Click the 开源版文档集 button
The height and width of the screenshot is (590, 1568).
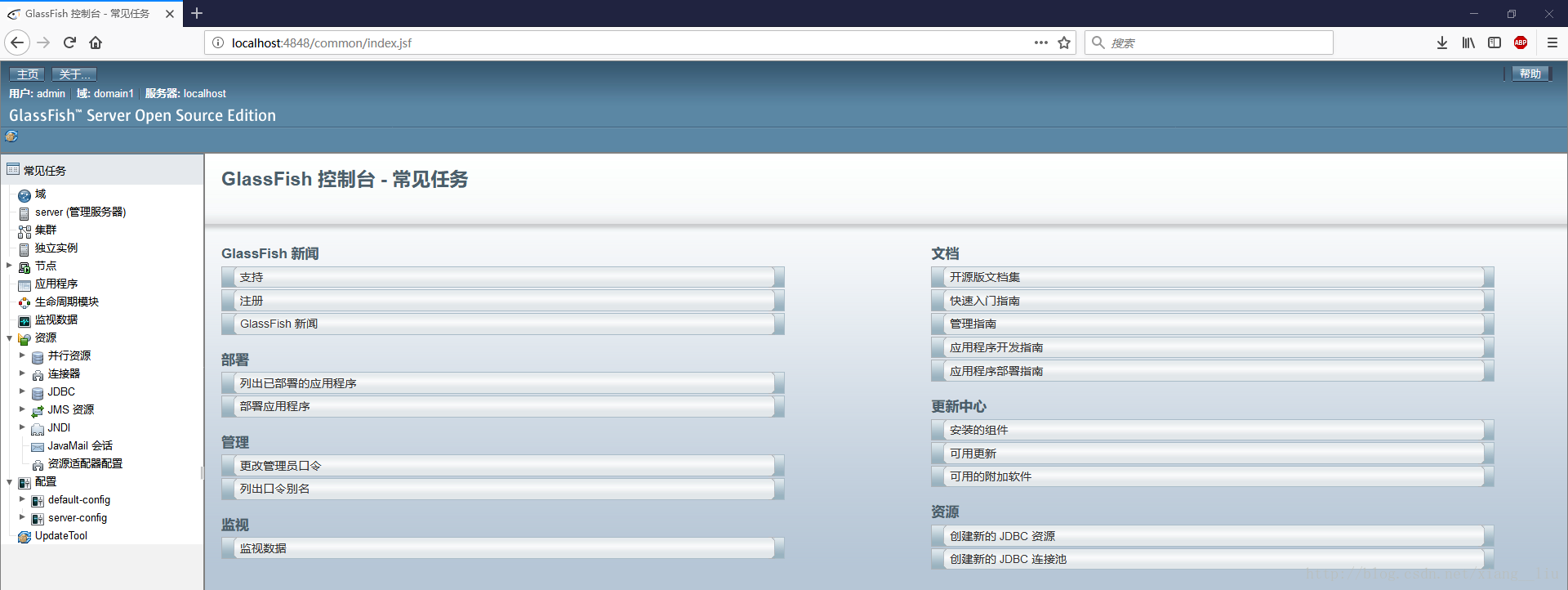pyautogui.click(x=1213, y=277)
